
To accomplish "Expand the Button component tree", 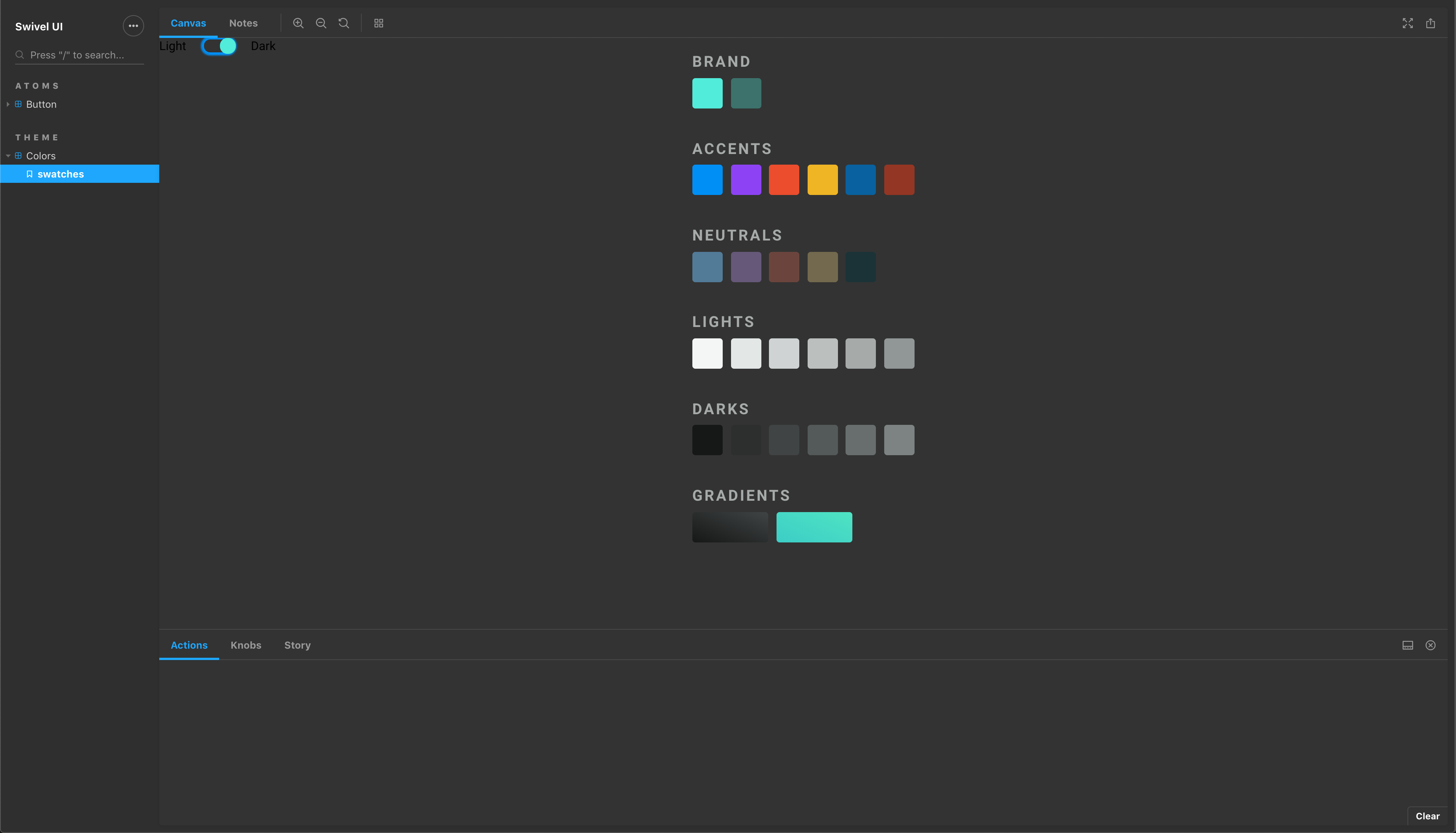I will click(8, 104).
